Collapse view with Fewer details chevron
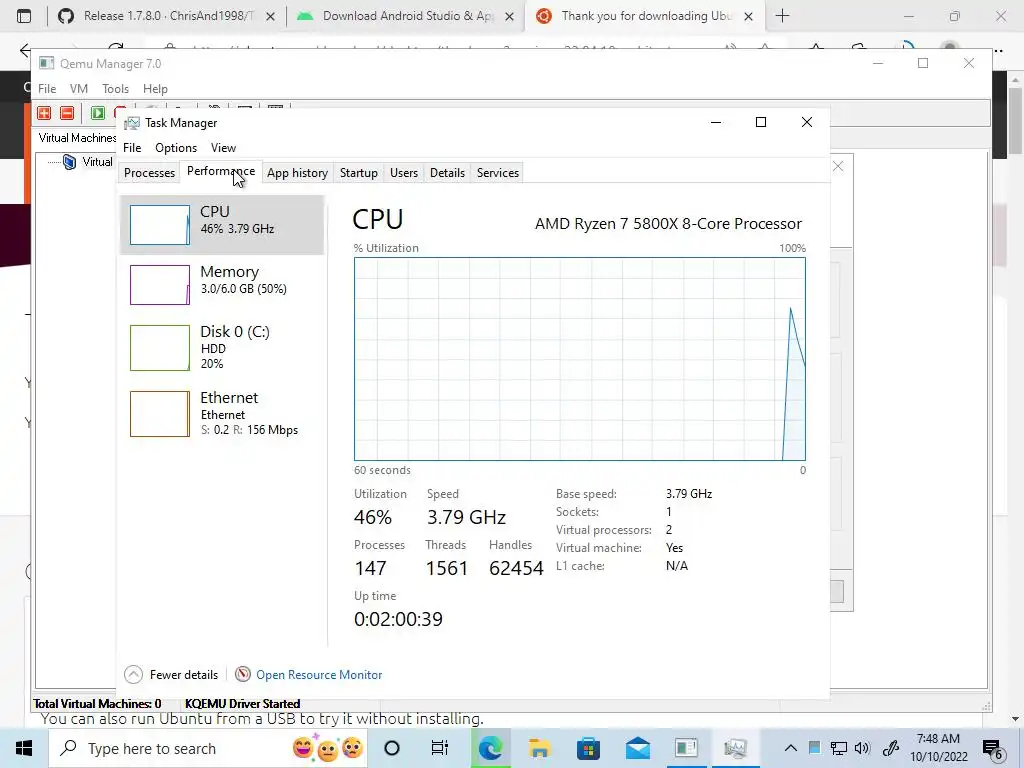This screenshot has width=1024, height=768. point(133,675)
